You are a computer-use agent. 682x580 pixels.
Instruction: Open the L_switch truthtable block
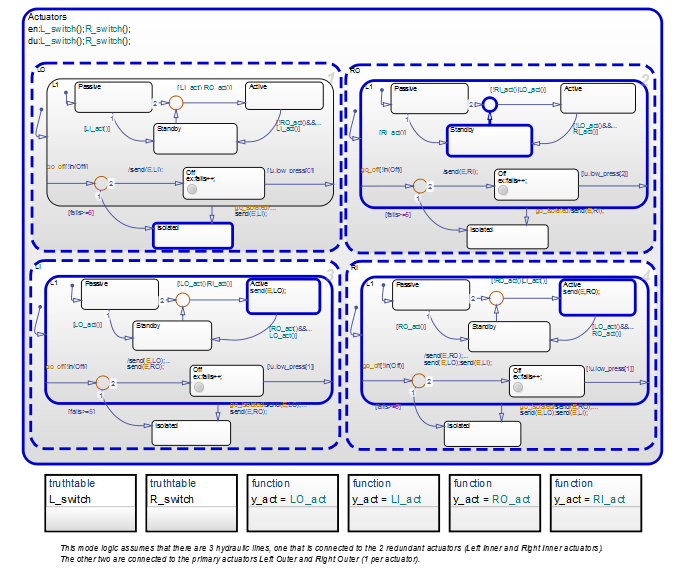pos(90,503)
